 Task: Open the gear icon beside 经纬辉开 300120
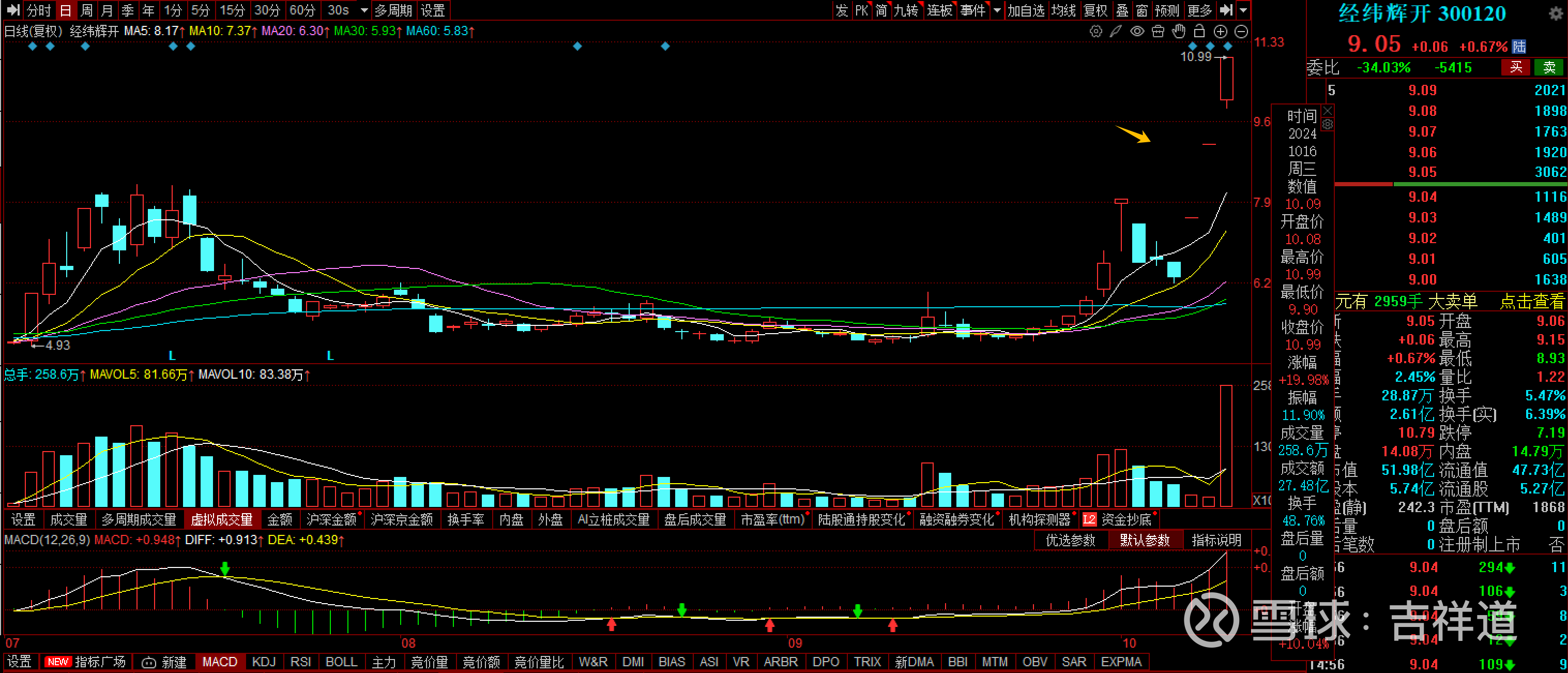pos(1555,13)
